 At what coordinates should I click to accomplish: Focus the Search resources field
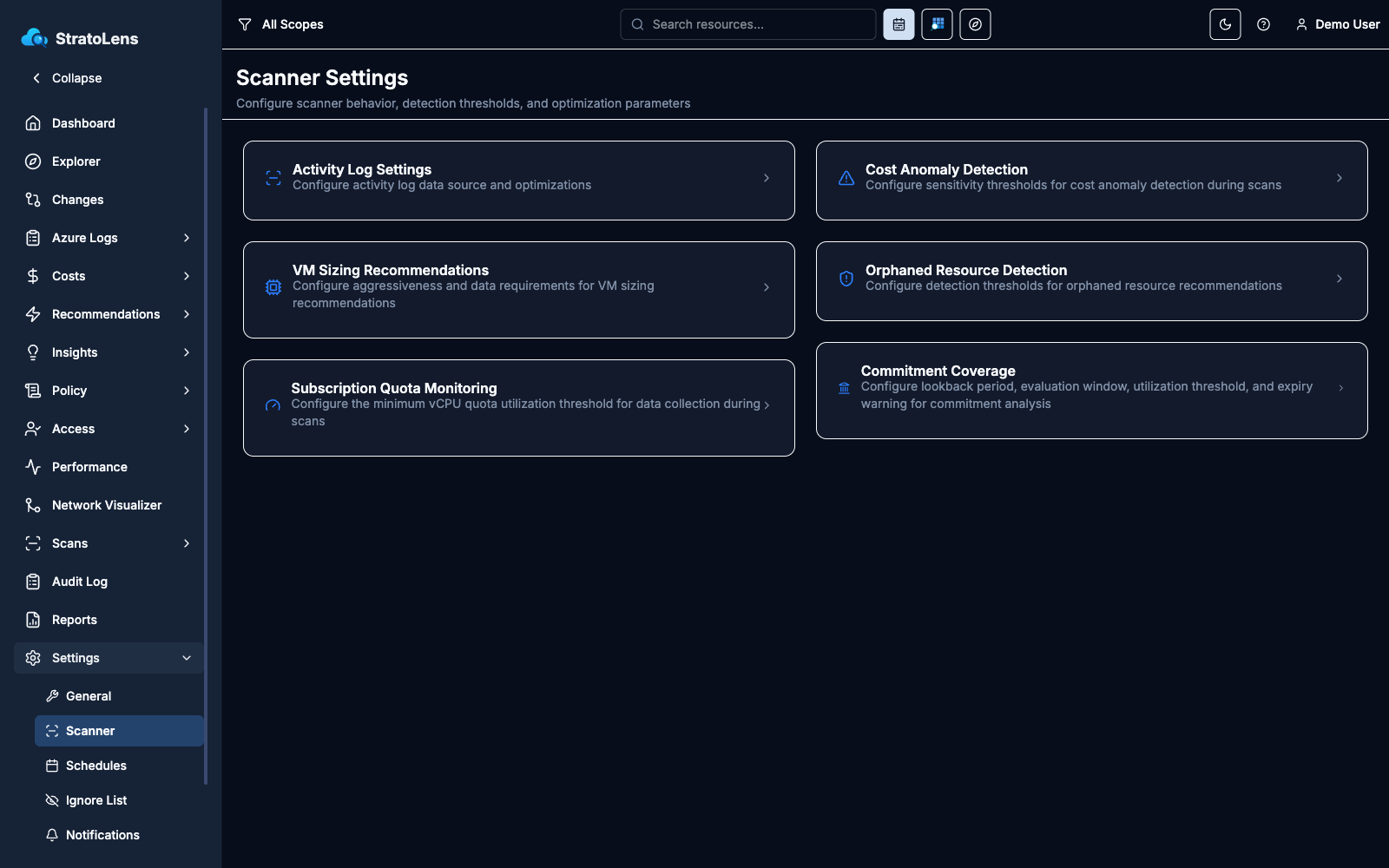tap(748, 24)
